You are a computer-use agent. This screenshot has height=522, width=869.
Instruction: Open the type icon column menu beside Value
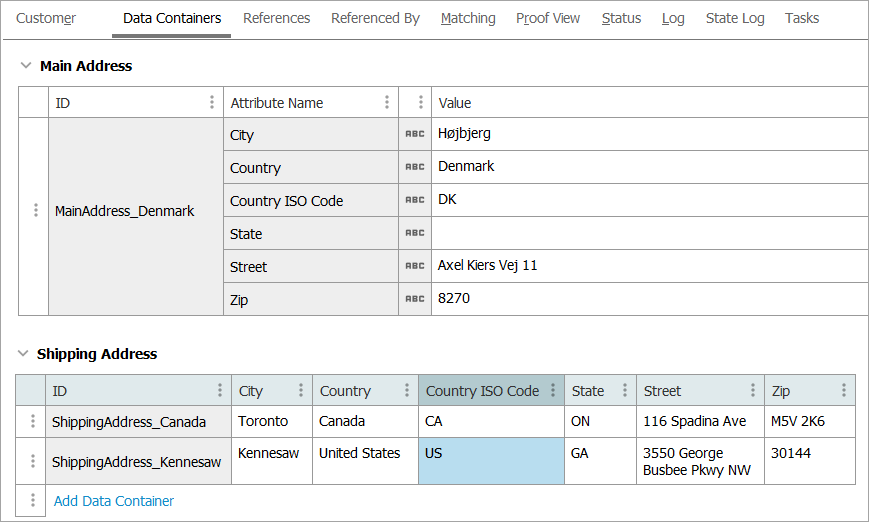click(421, 102)
